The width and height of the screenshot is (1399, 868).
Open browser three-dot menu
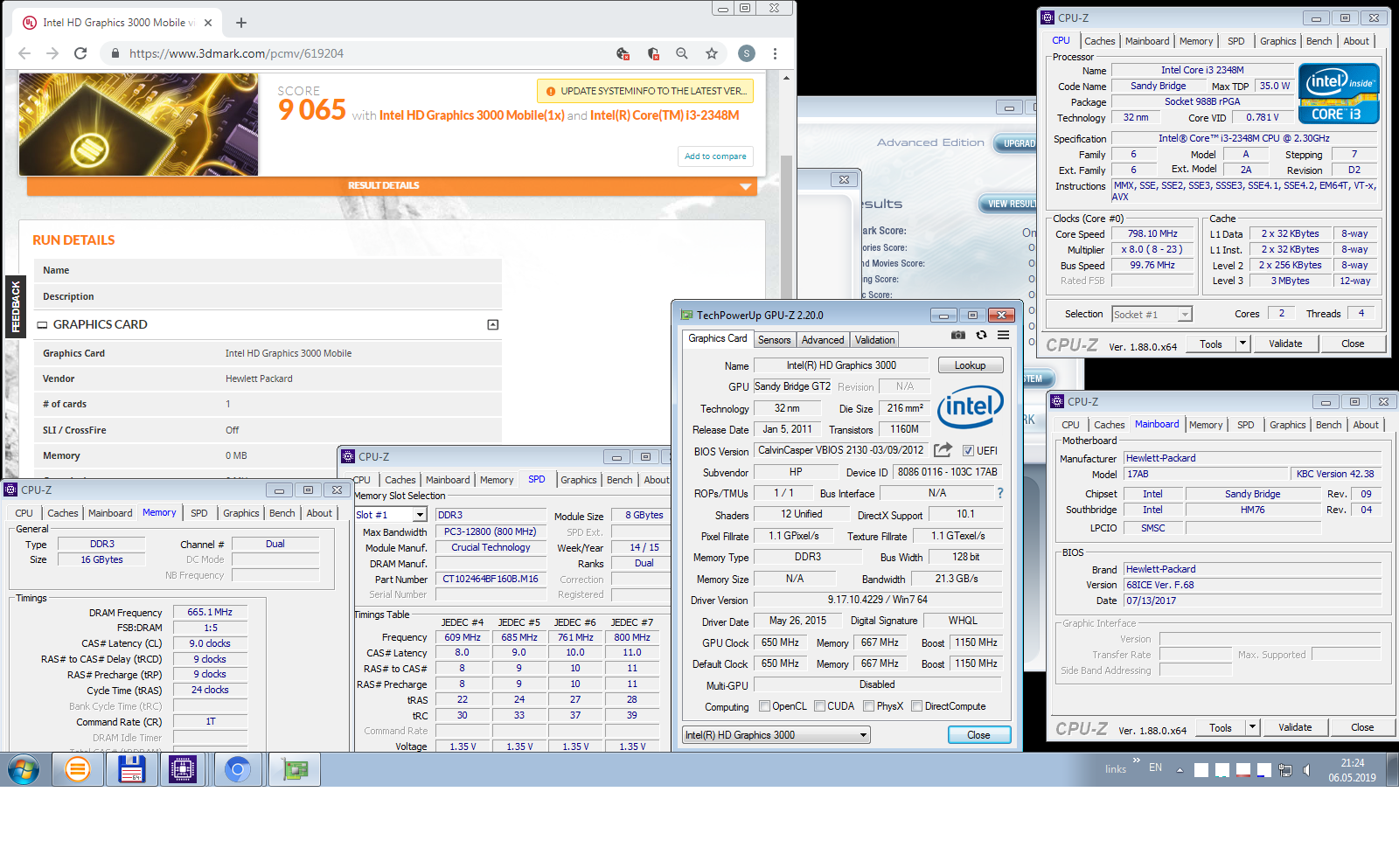coord(775,53)
